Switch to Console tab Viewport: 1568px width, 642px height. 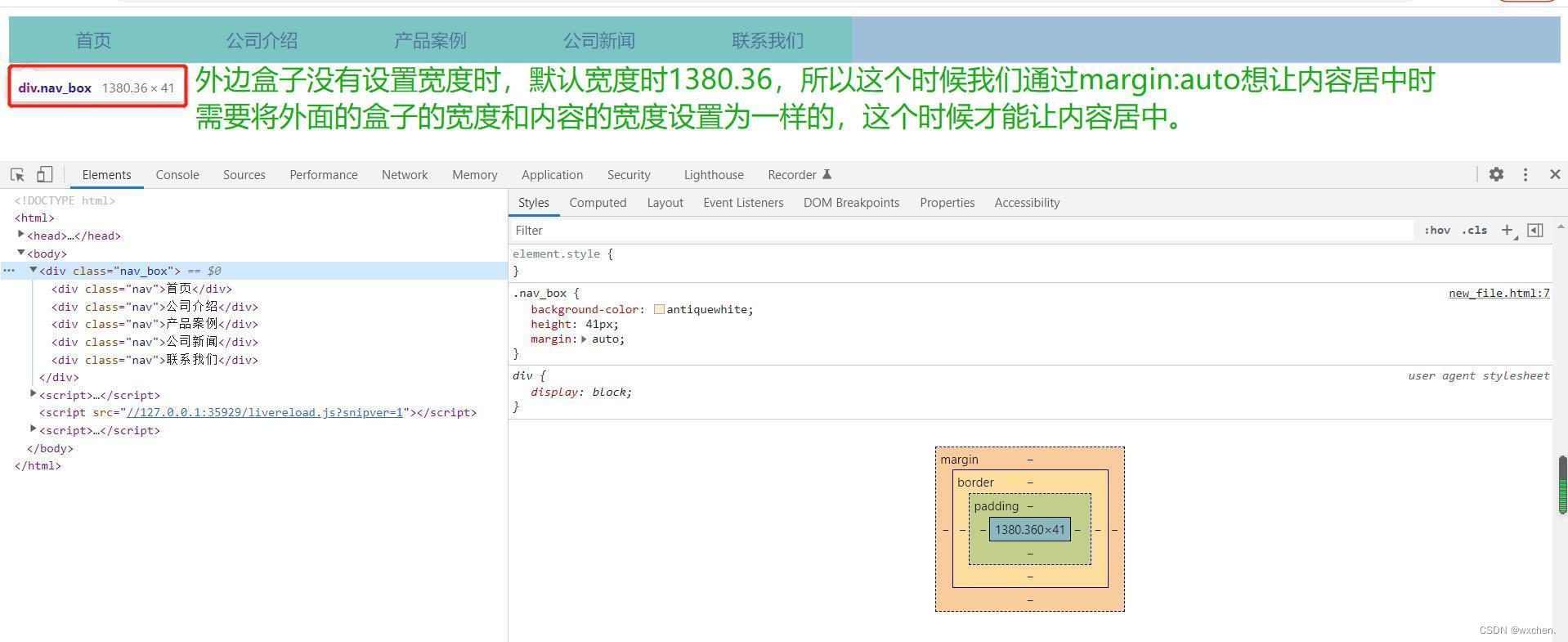pyautogui.click(x=177, y=175)
